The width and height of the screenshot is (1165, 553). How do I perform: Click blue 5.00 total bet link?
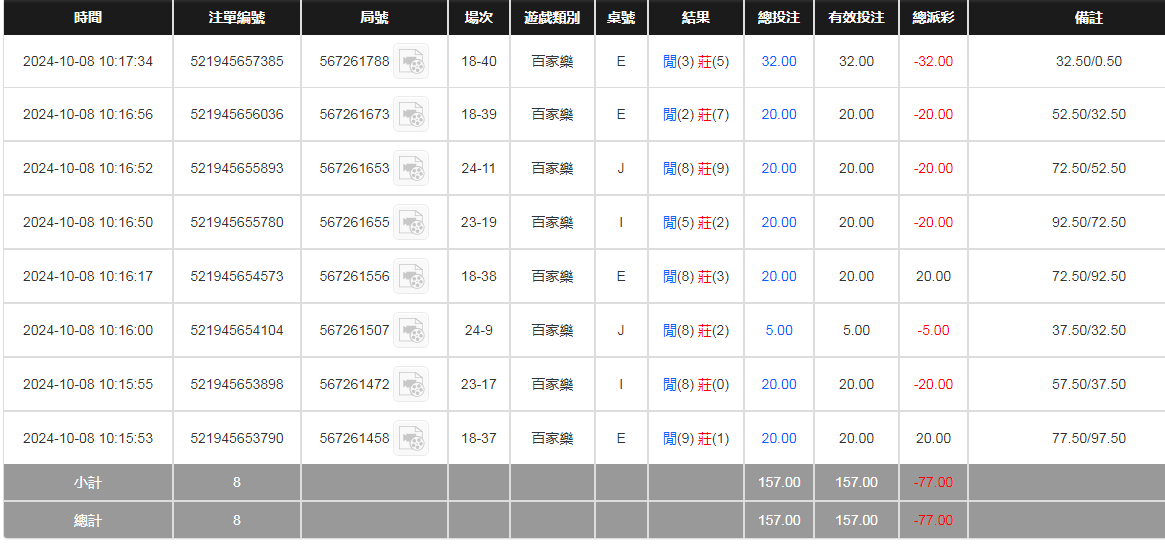(x=779, y=331)
